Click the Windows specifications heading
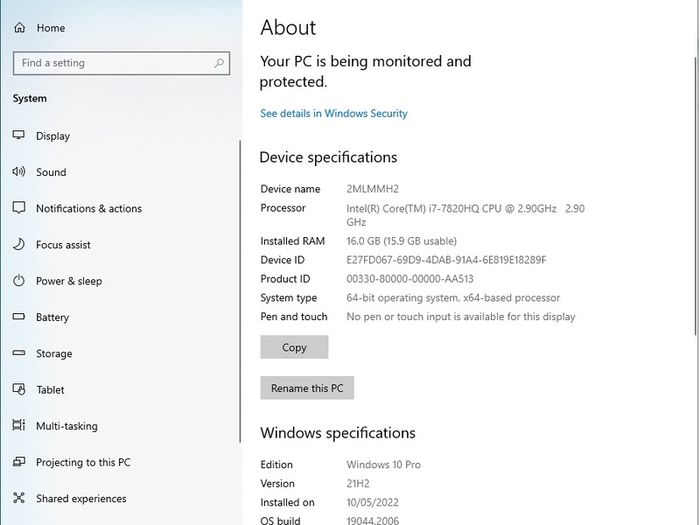The height and width of the screenshot is (525, 700). 338,433
